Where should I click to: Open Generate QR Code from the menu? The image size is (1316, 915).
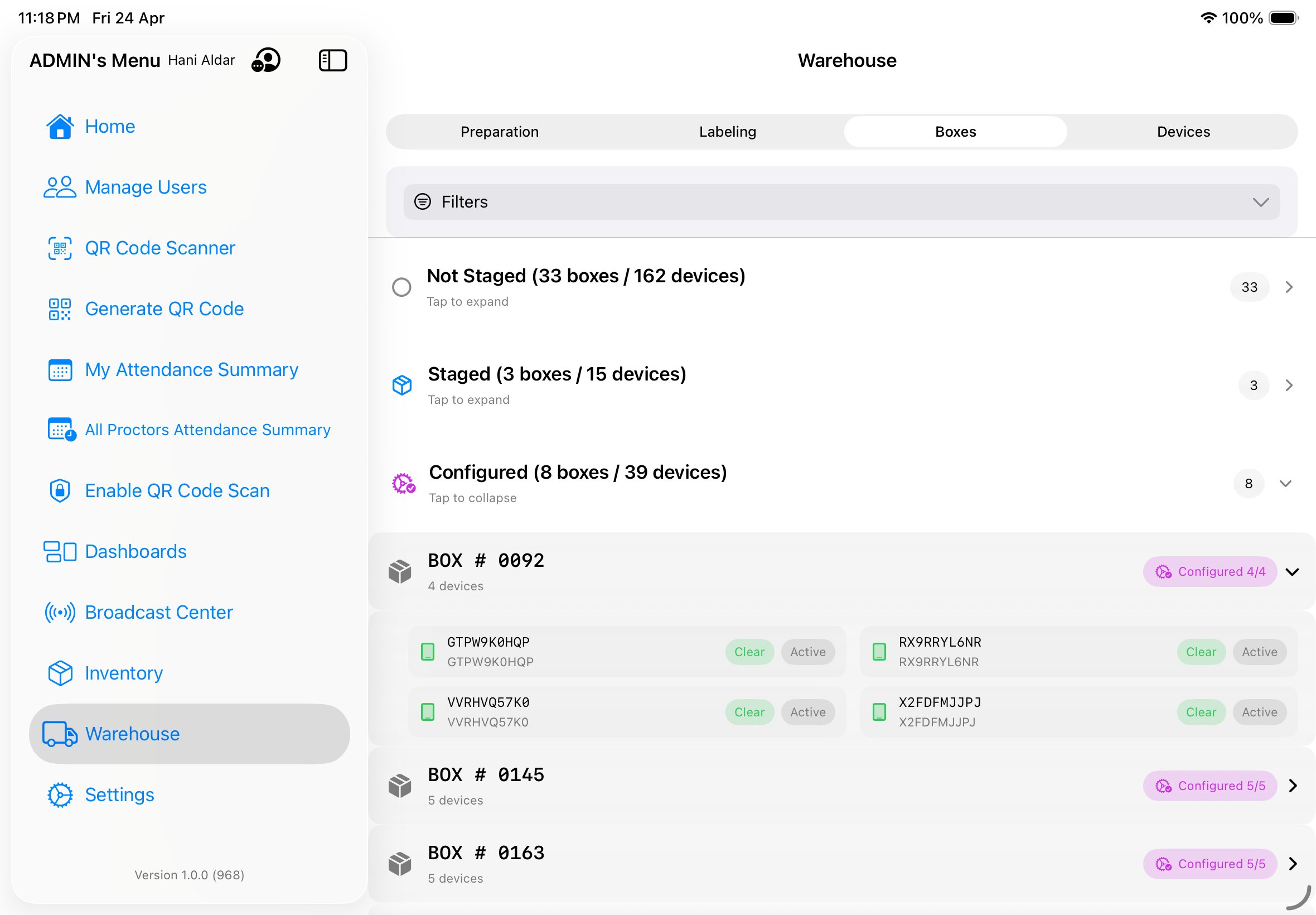(164, 309)
